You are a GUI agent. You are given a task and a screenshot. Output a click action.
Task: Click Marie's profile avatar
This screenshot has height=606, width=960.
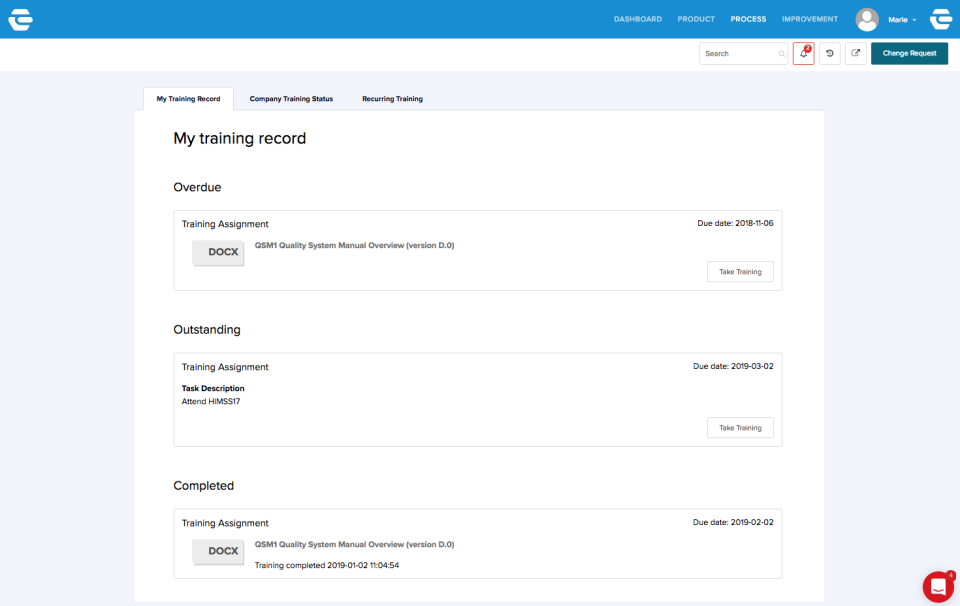(x=867, y=19)
